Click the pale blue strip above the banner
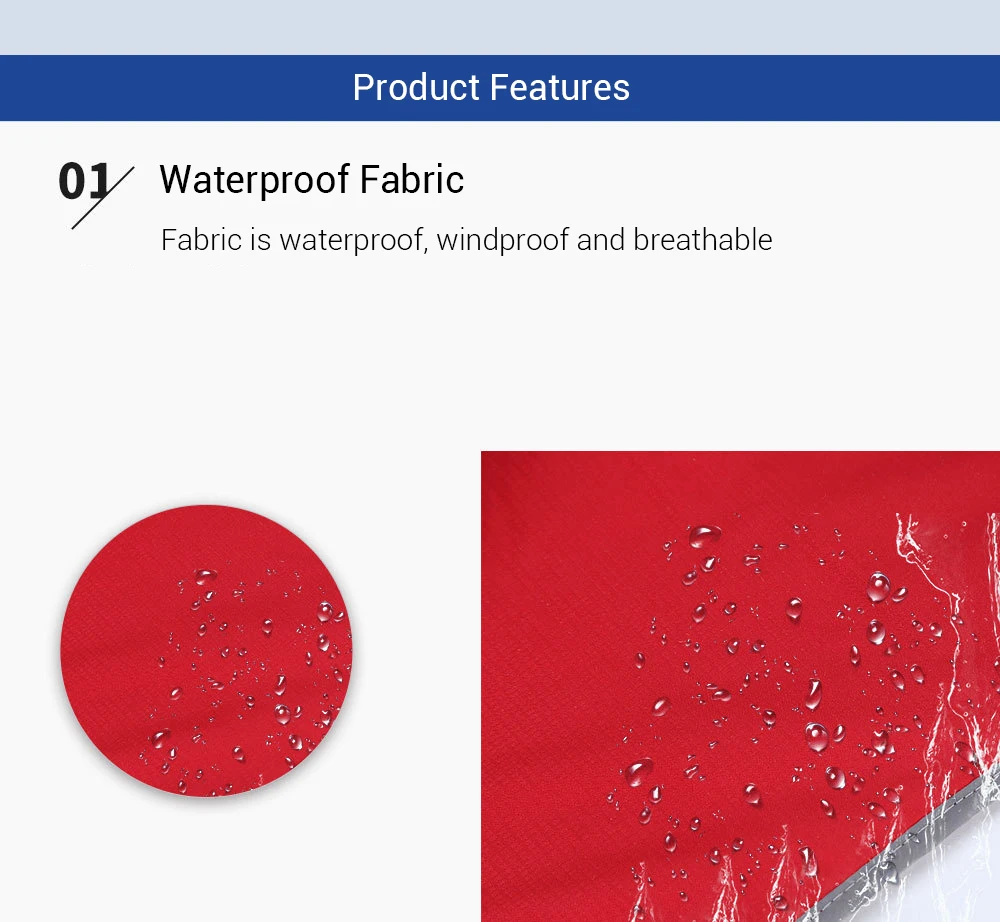The image size is (1000, 922). pyautogui.click(x=500, y=27)
